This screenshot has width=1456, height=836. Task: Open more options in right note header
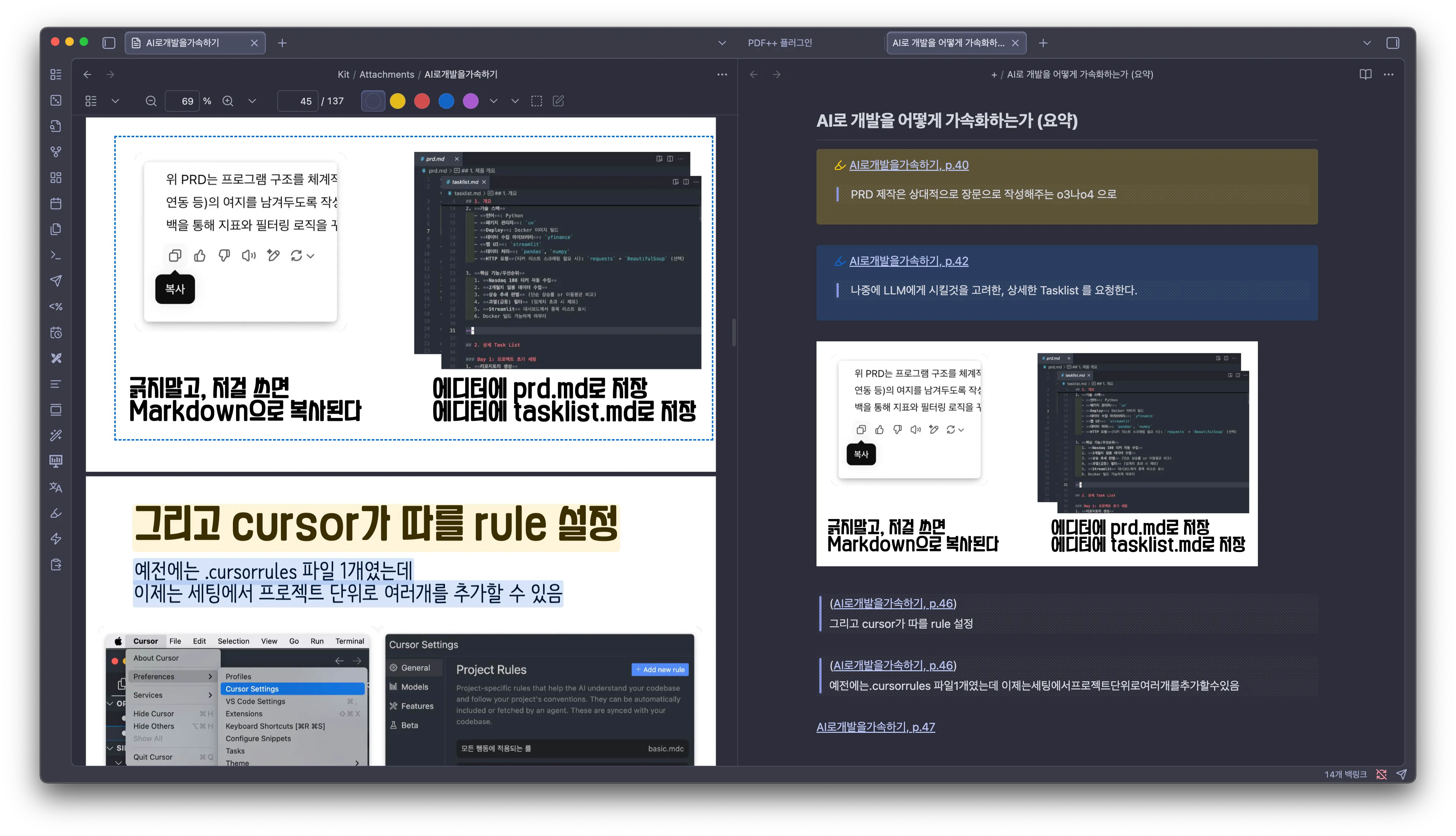pos(1388,75)
